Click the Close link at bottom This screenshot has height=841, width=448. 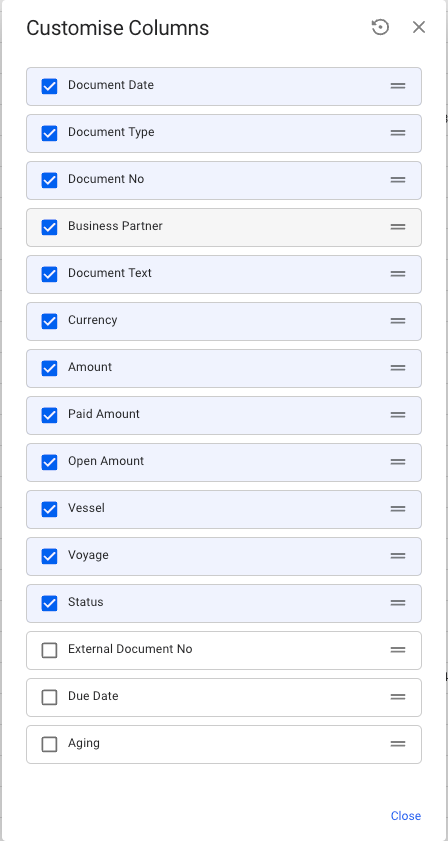tap(406, 816)
